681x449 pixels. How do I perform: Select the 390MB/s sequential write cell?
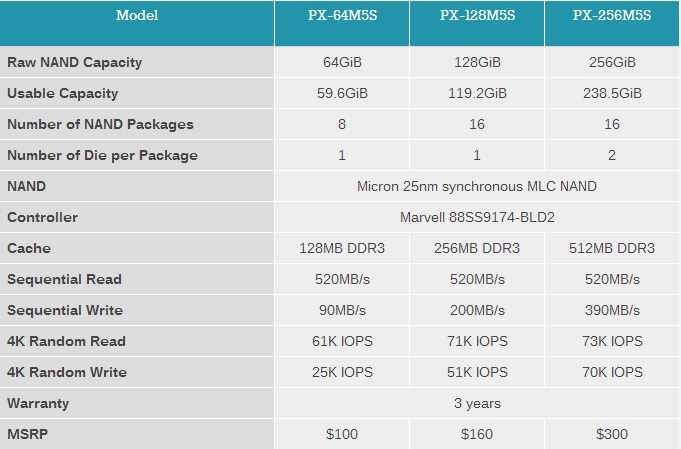pyautogui.click(x=612, y=310)
